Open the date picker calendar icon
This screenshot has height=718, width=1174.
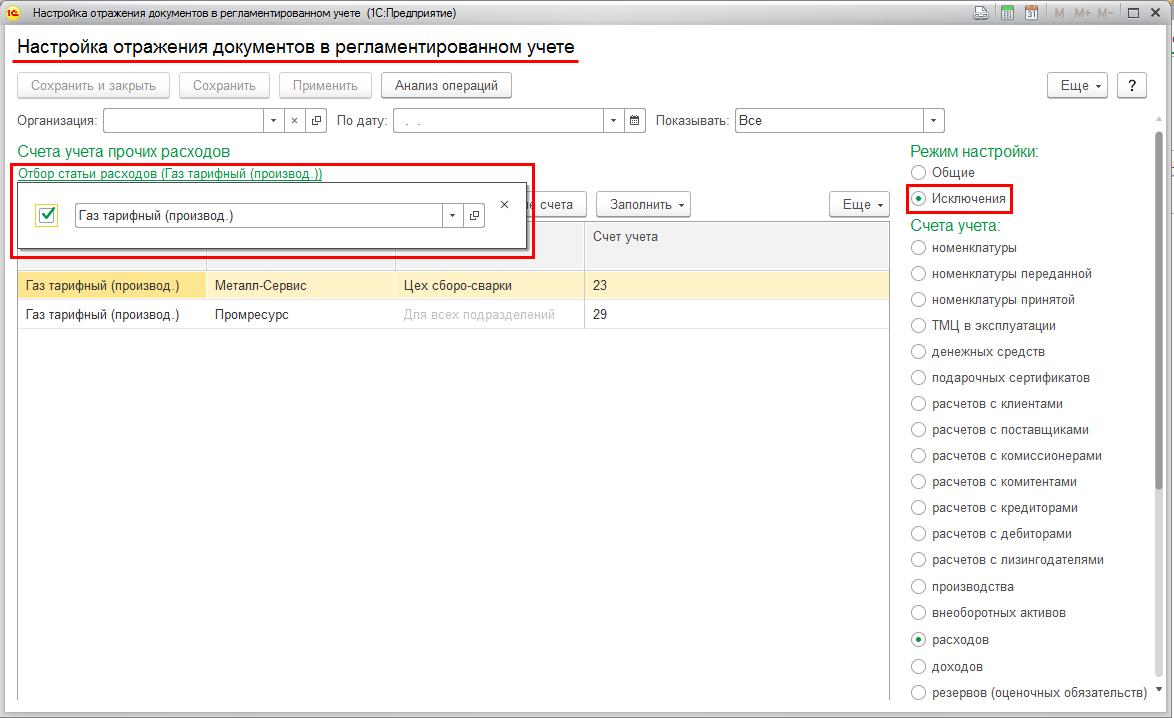point(634,121)
